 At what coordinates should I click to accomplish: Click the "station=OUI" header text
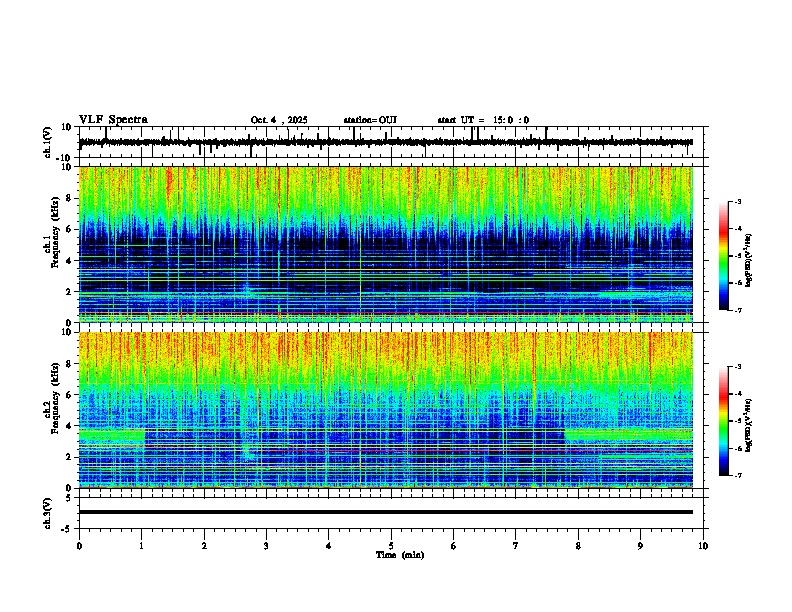pyautogui.click(x=370, y=120)
